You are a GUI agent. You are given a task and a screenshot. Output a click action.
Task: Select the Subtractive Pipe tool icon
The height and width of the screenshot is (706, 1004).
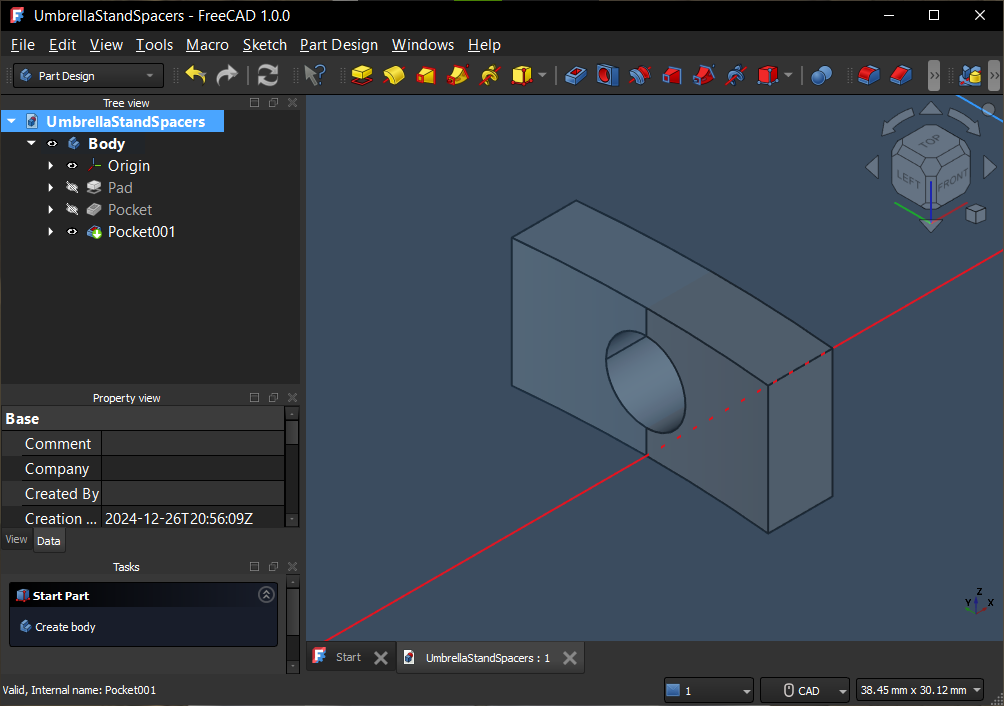pos(704,76)
